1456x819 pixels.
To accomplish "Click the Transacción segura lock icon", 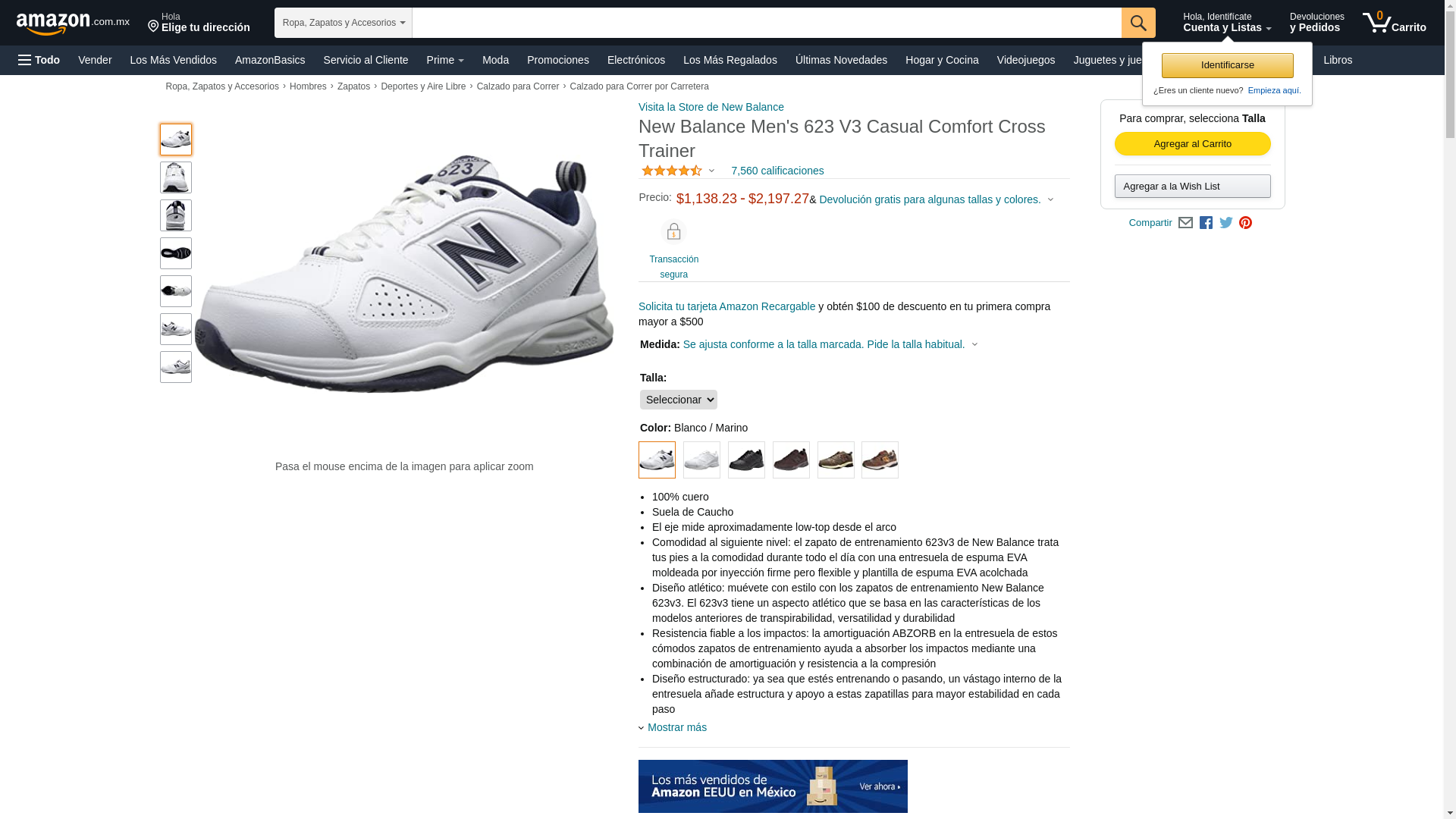I will pos(673,231).
